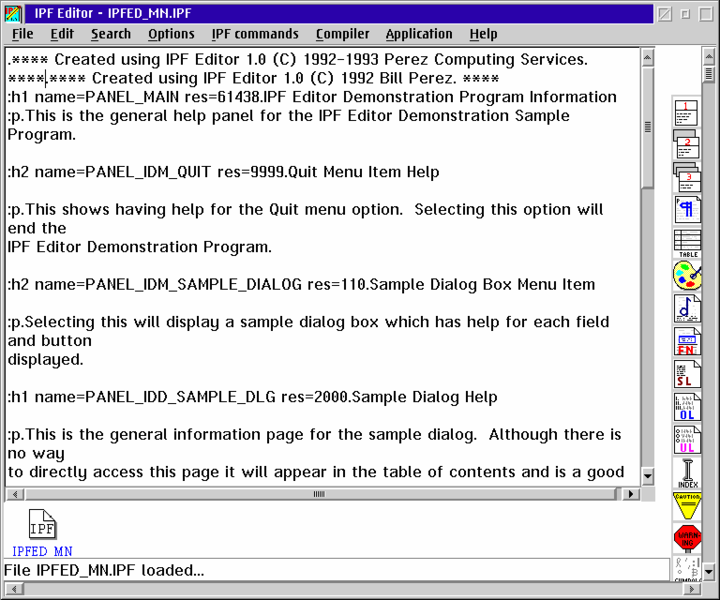Insert a TABLE tag
Screen dimensions: 720x600
coord(687,244)
